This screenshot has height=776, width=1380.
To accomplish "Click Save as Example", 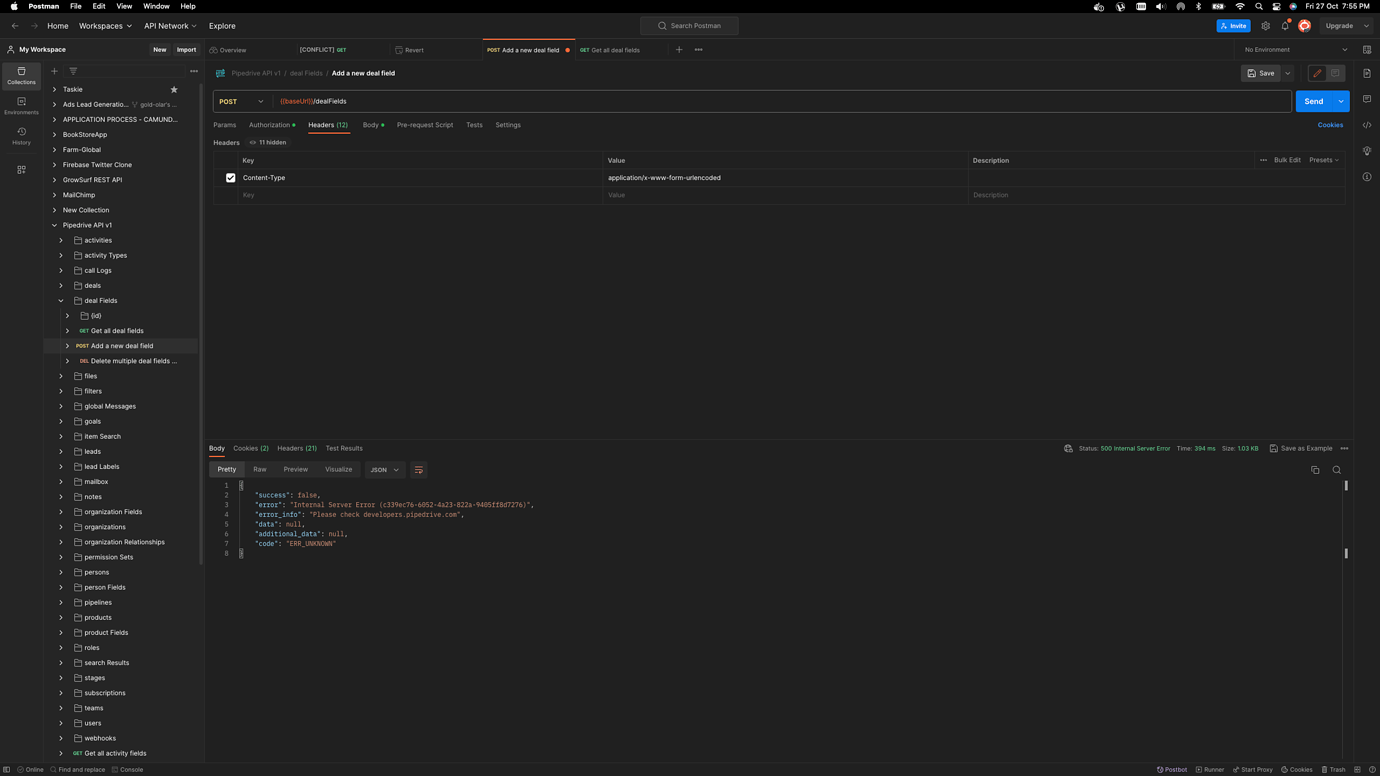I will [x=1301, y=448].
